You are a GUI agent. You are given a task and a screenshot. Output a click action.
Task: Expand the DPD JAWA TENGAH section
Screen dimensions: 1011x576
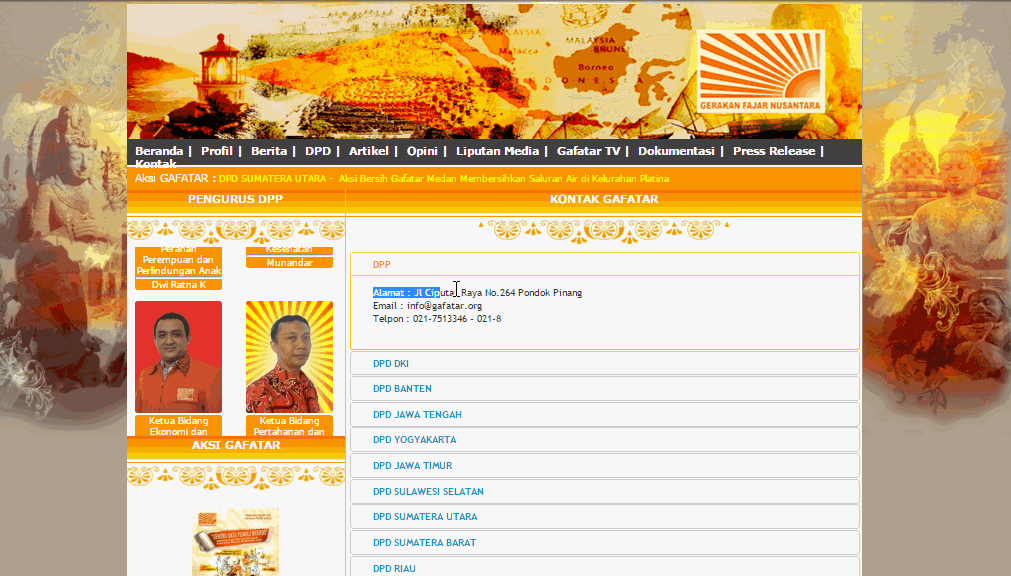click(x=605, y=414)
